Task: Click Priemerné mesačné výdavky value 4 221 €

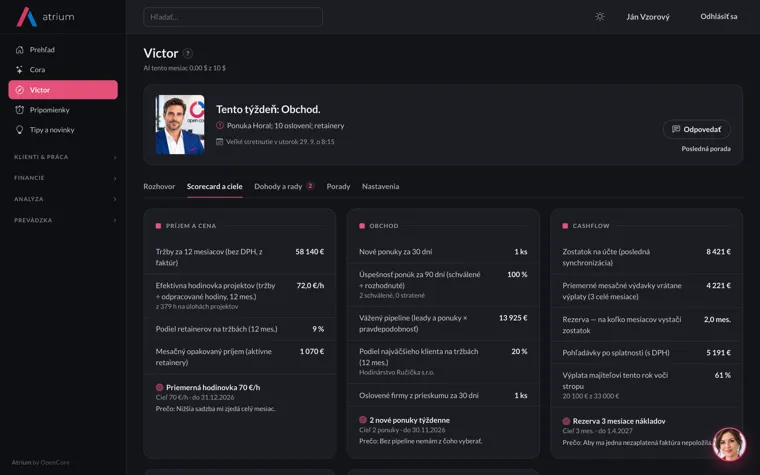Action: coord(718,285)
